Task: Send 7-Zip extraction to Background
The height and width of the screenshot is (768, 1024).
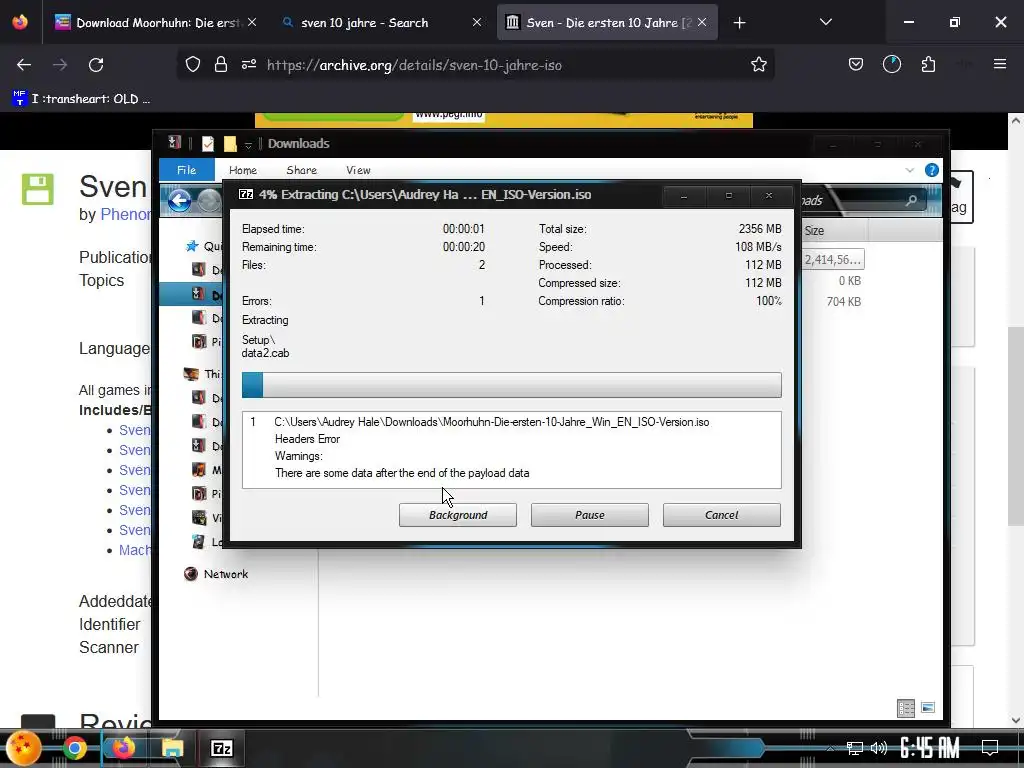Action: [458, 515]
